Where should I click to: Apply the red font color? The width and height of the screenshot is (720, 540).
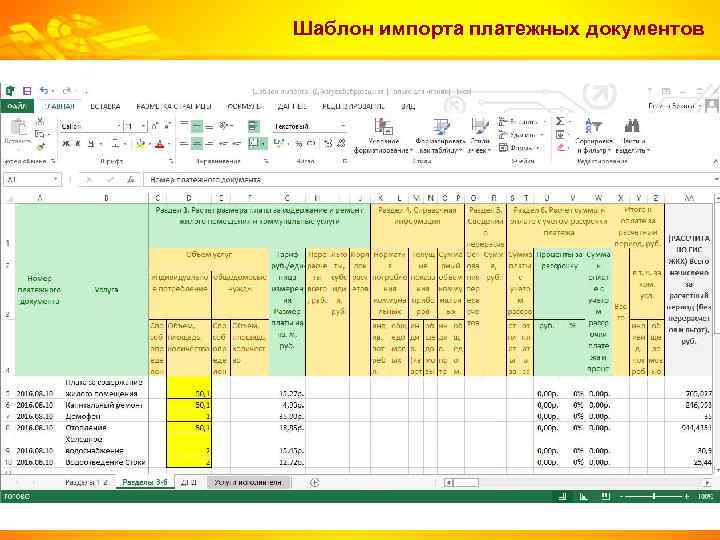click(x=159, y=144)
